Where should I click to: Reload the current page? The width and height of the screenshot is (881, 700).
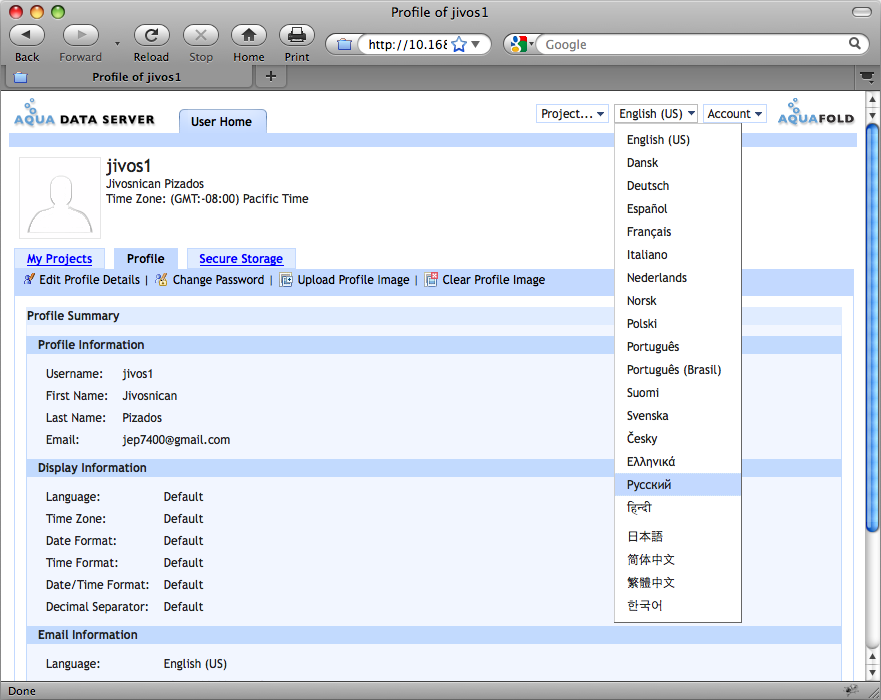(x=151, y=35)
